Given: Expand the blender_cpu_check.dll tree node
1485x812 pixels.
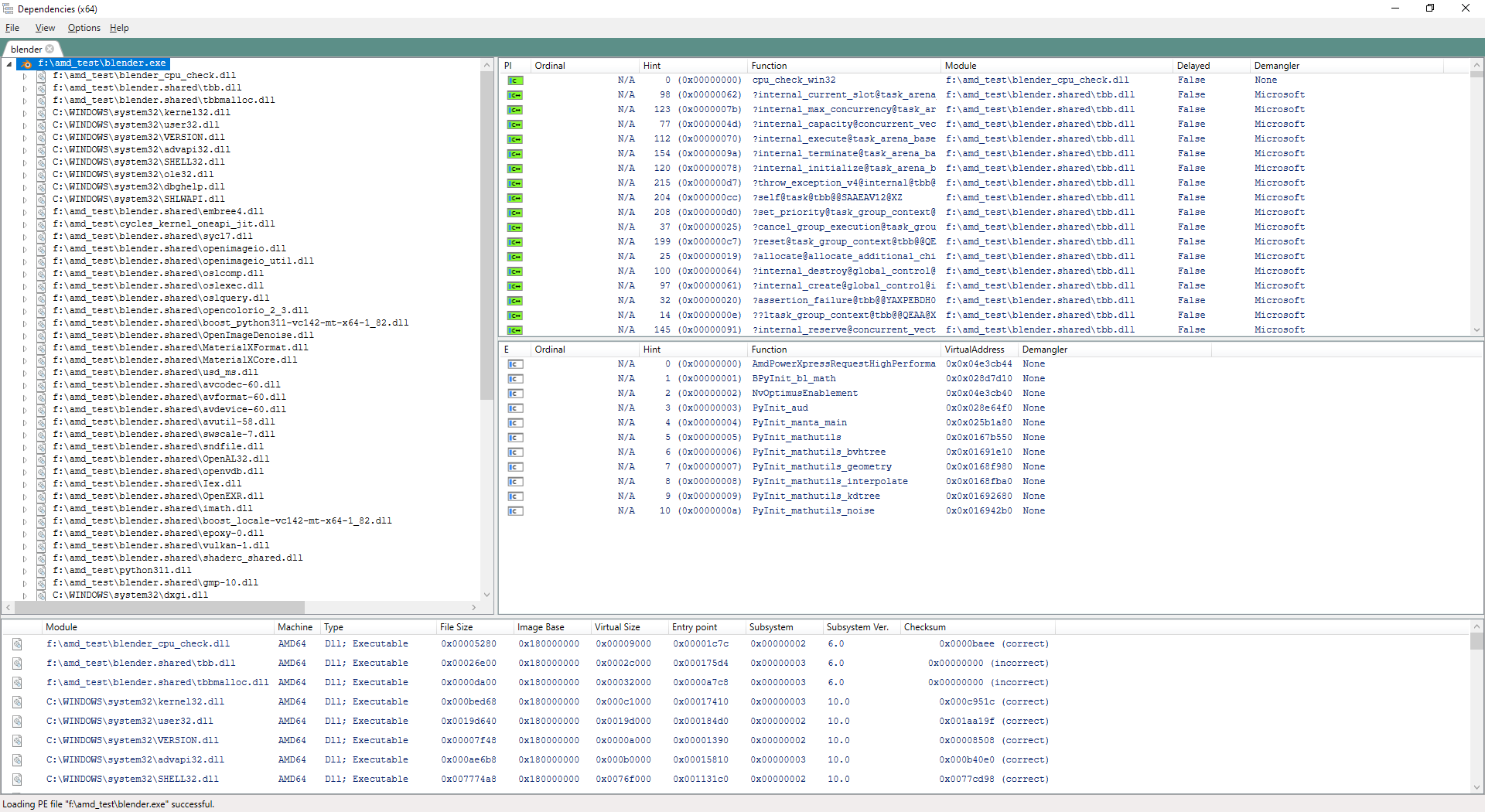Looking at the screenshot, I should [x=25, y=77].
